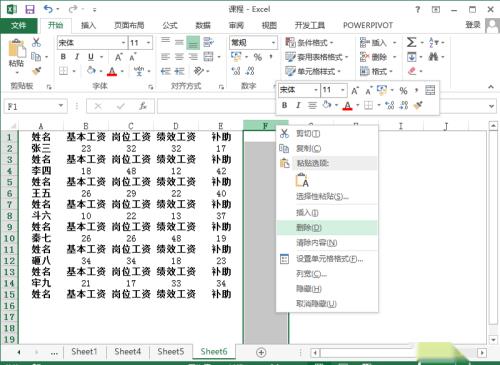The image size is (500, 365).
Task: Open 条件格式 dropdown
Action: click(x=309, y=43)
